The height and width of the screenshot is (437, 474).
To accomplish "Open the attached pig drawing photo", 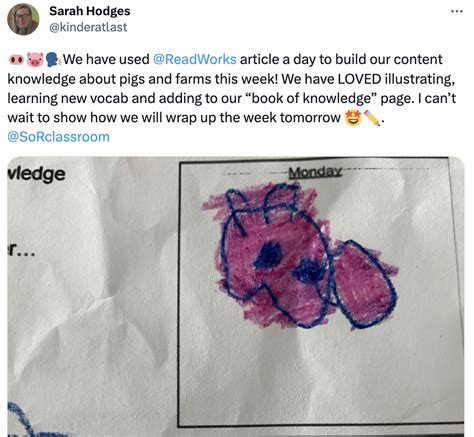I will click(x=236, y=297).
